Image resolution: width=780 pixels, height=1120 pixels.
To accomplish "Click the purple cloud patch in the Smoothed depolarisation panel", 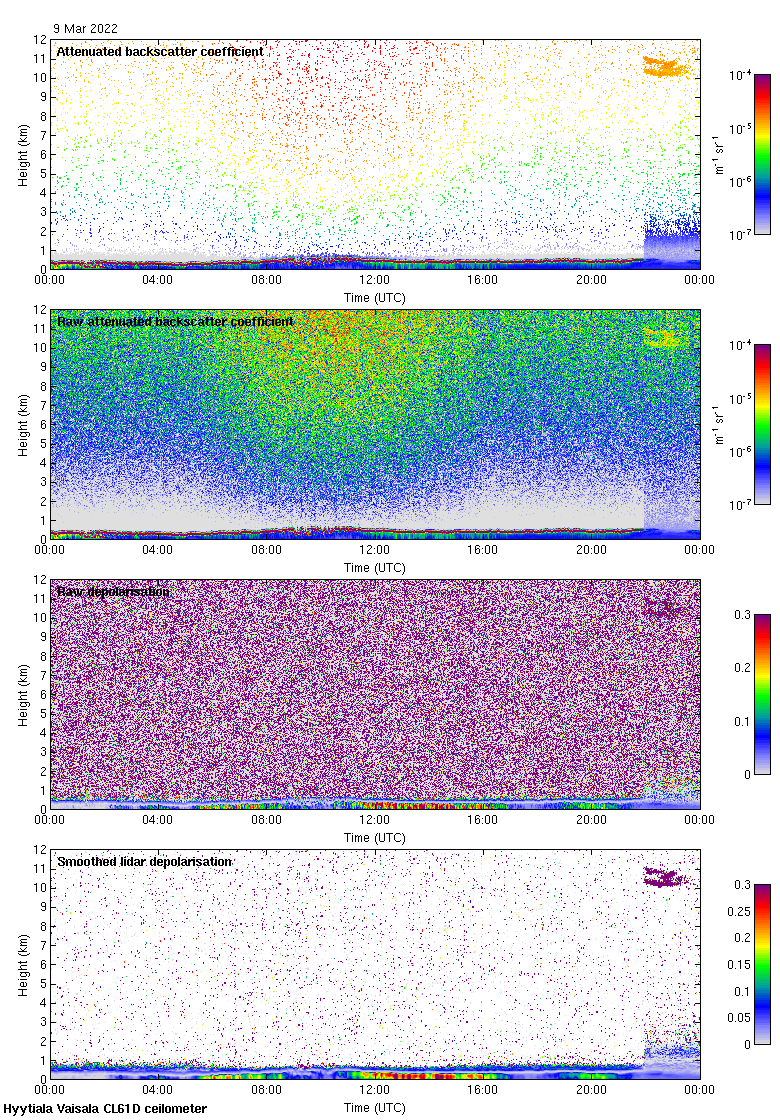I will pyautogui.click(x=664, y=877).
